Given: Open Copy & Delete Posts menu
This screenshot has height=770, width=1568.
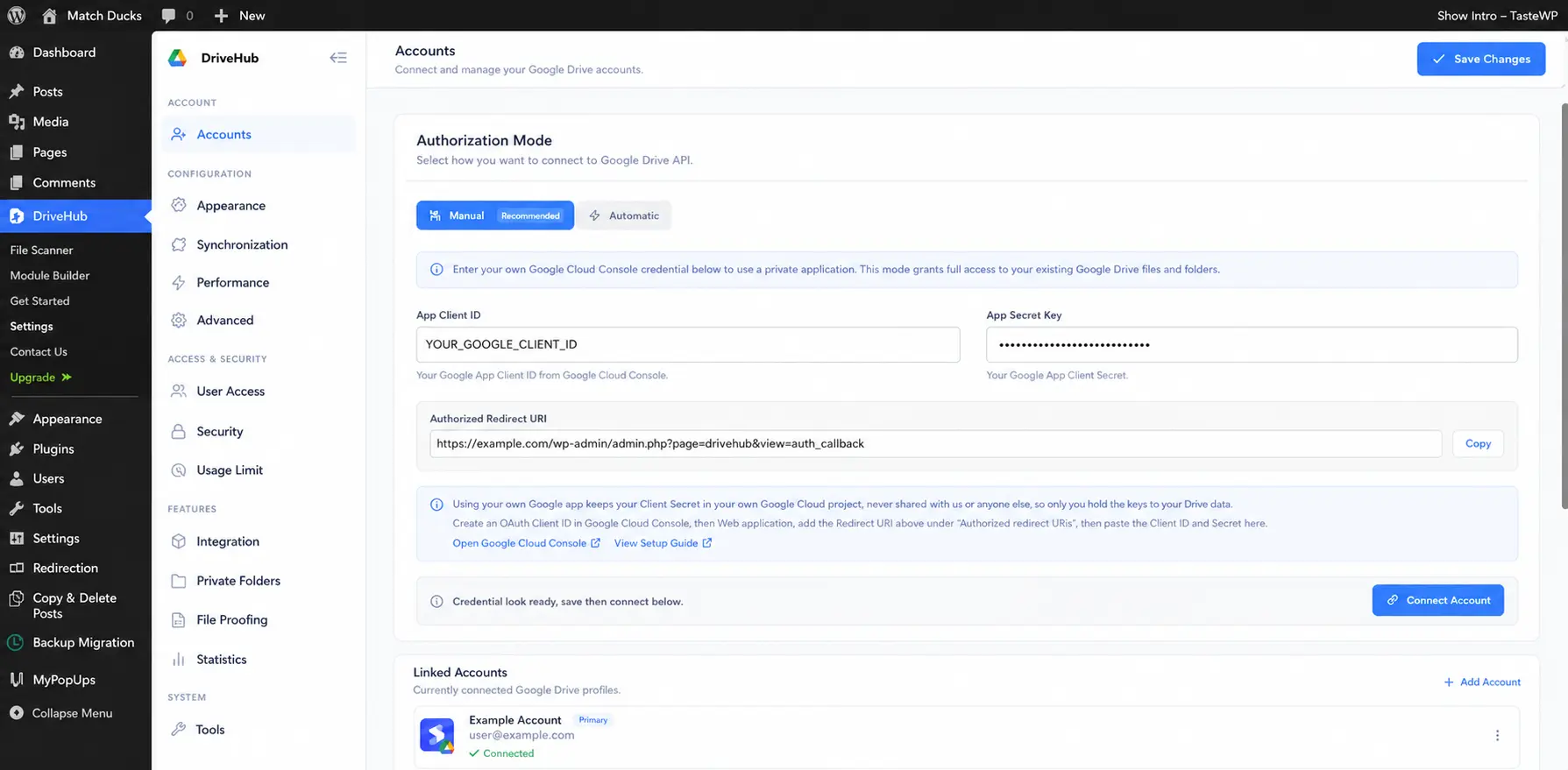Looking at the screenshot, I should [x=75, y=605].
